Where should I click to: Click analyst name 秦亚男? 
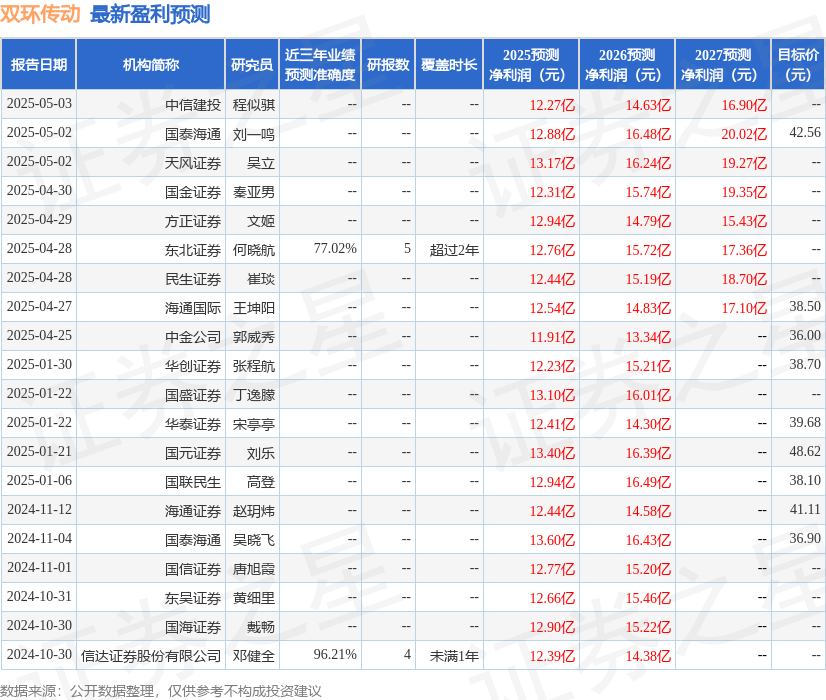click(254, 192)
